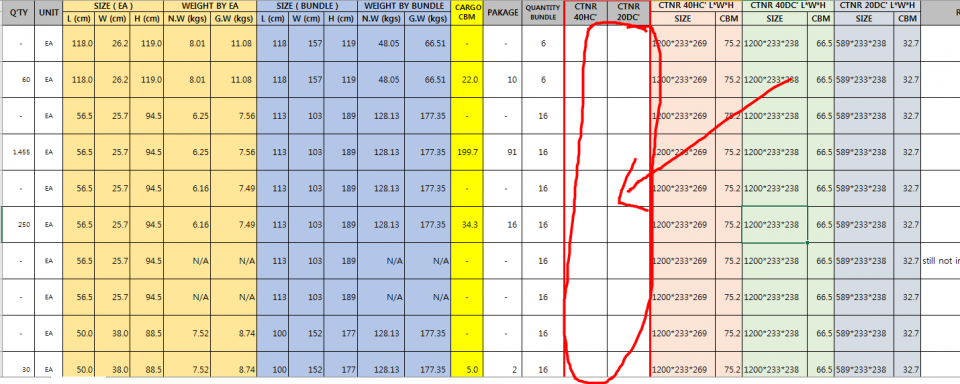Click the QUANTITY BUNDLE header cell
960x384 pixels.
[542, 13]
